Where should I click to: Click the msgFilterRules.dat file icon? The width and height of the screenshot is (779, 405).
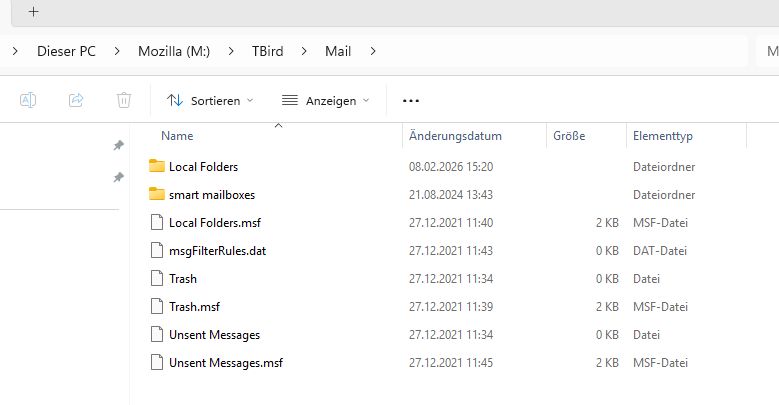pos(155,250)
